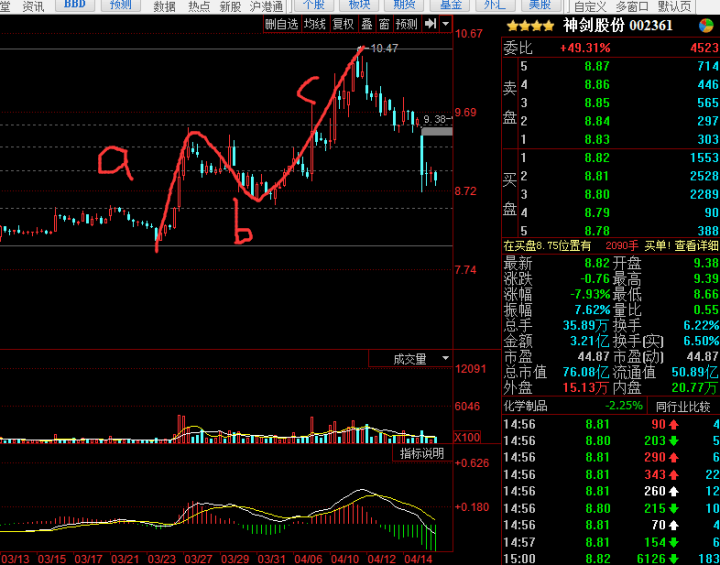This screenshot has height=565, width=720.
Task: Toggle 复权 price adjustment
Action: pyautogui.click(x=343, y=24)
